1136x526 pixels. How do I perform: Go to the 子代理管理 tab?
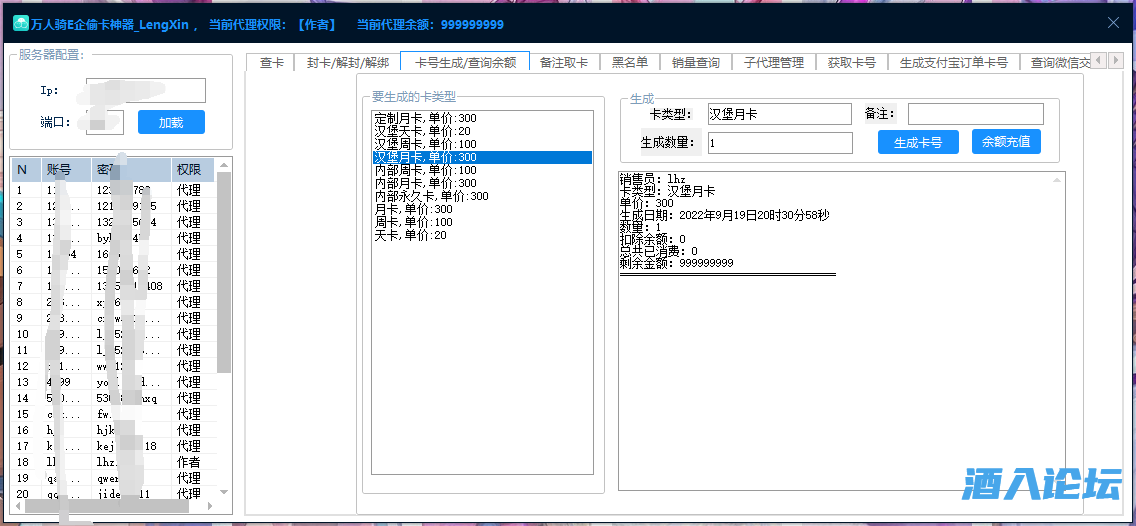pyautogui.click(x=774, y=62)
